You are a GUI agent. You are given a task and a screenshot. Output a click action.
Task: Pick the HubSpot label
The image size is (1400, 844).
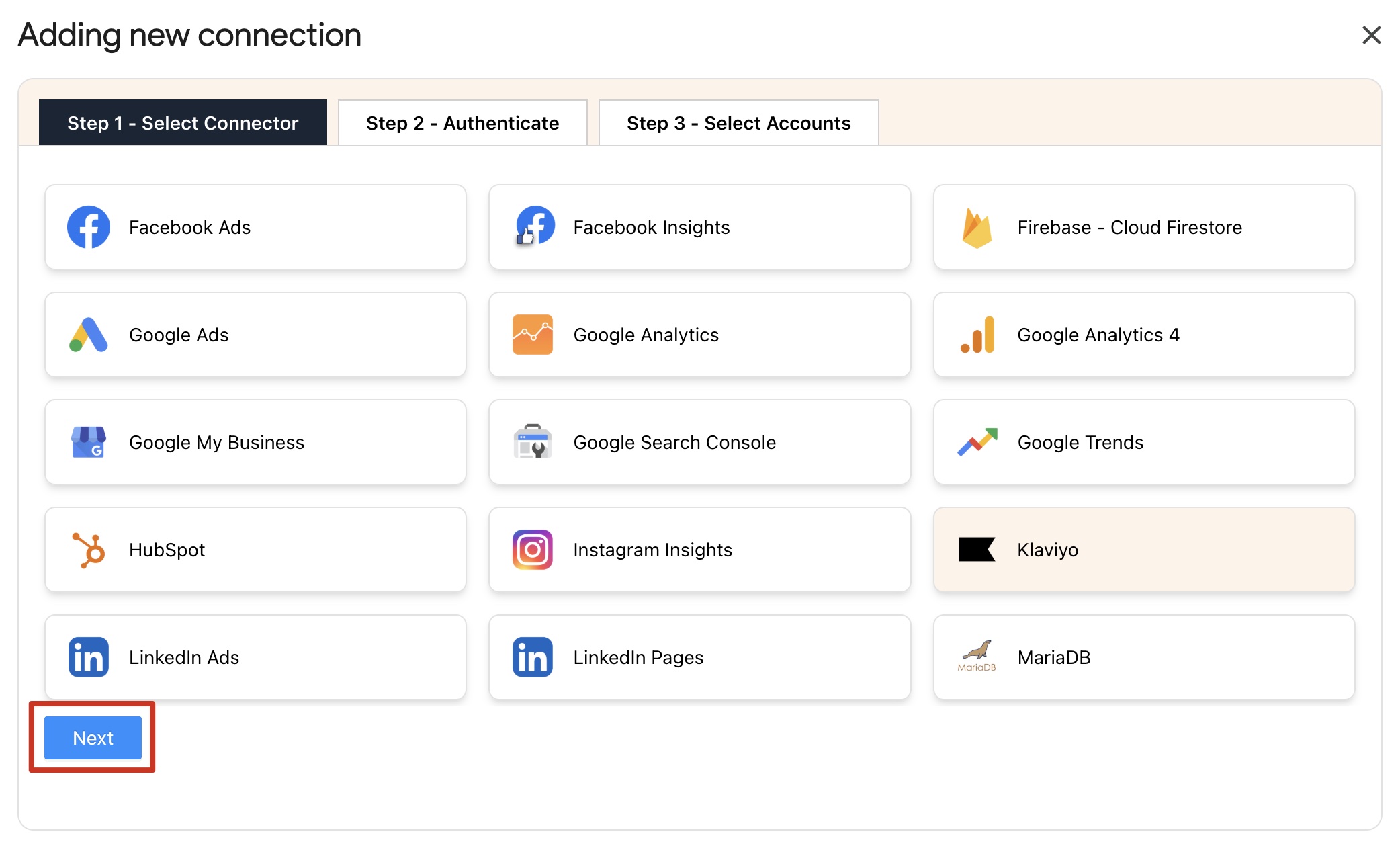167,550
